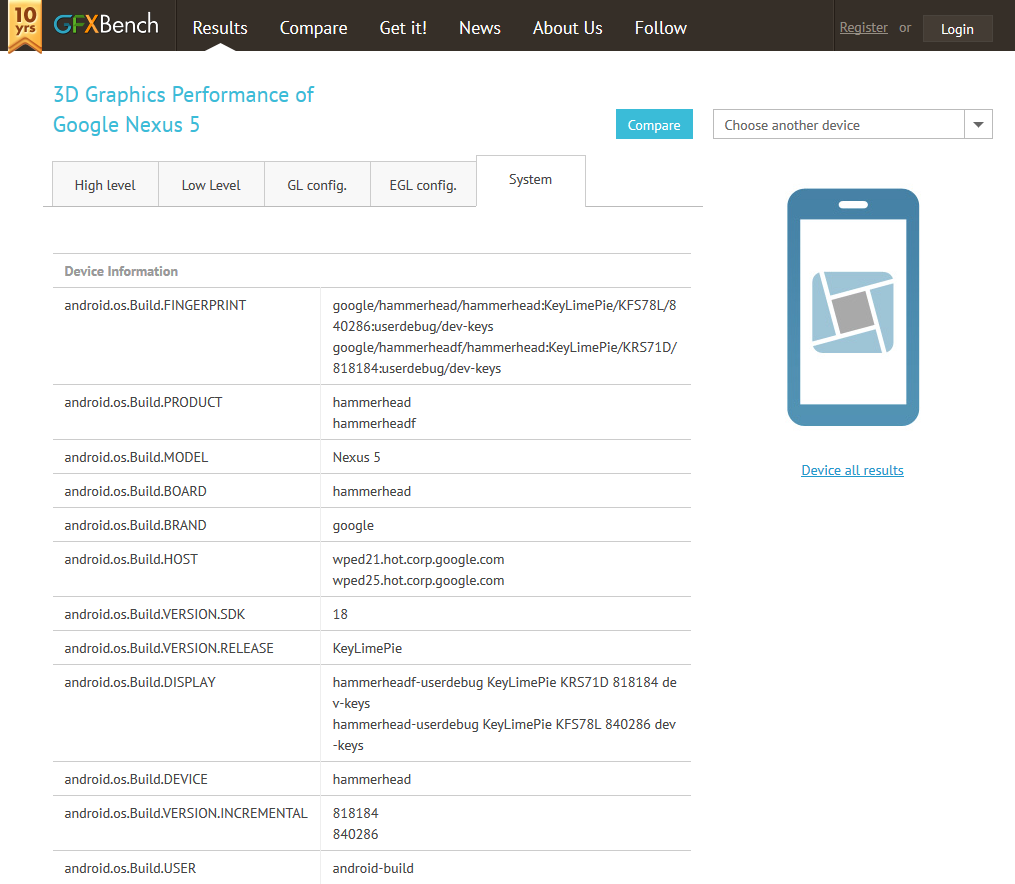Click the Nexus 5 model value

[x=357, y=458]
